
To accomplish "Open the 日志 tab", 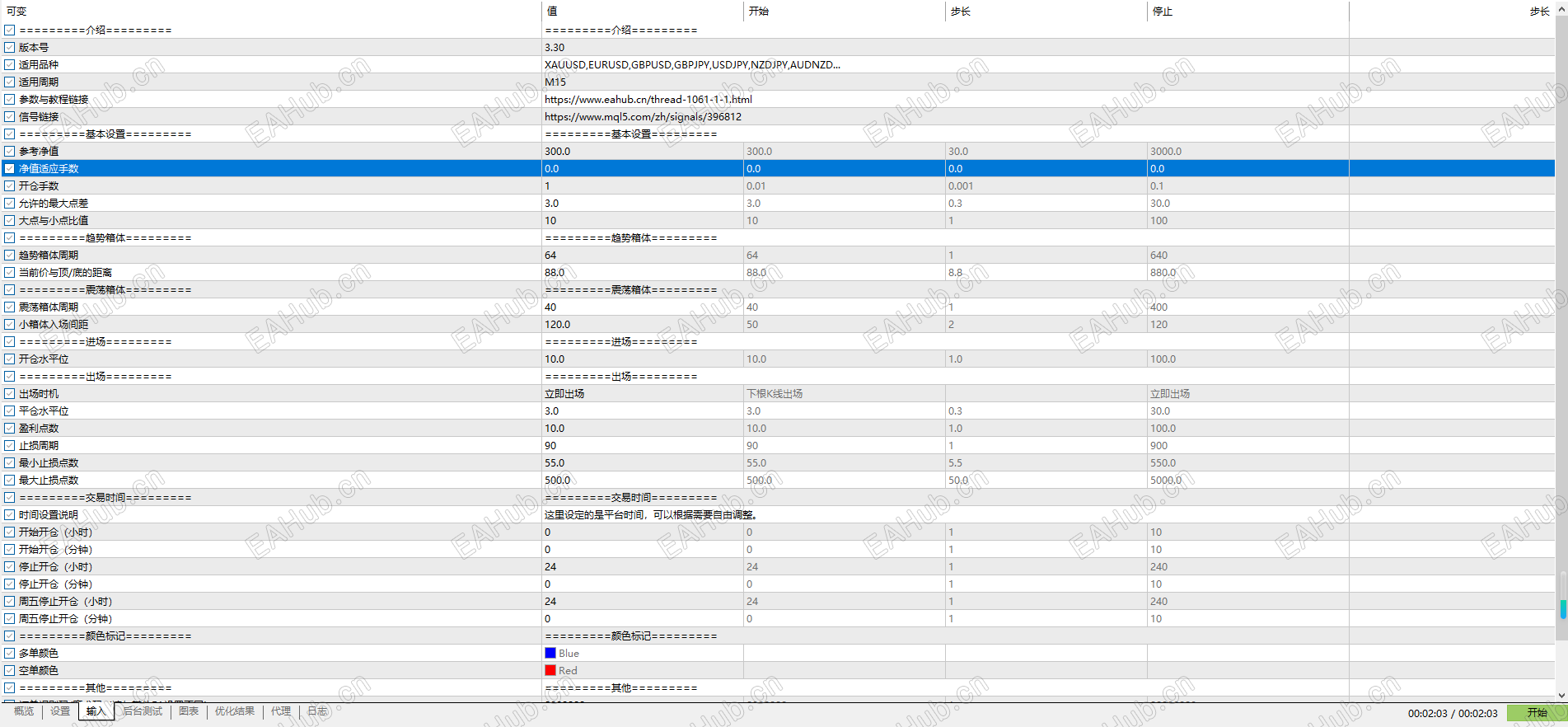I will [317, 711].
